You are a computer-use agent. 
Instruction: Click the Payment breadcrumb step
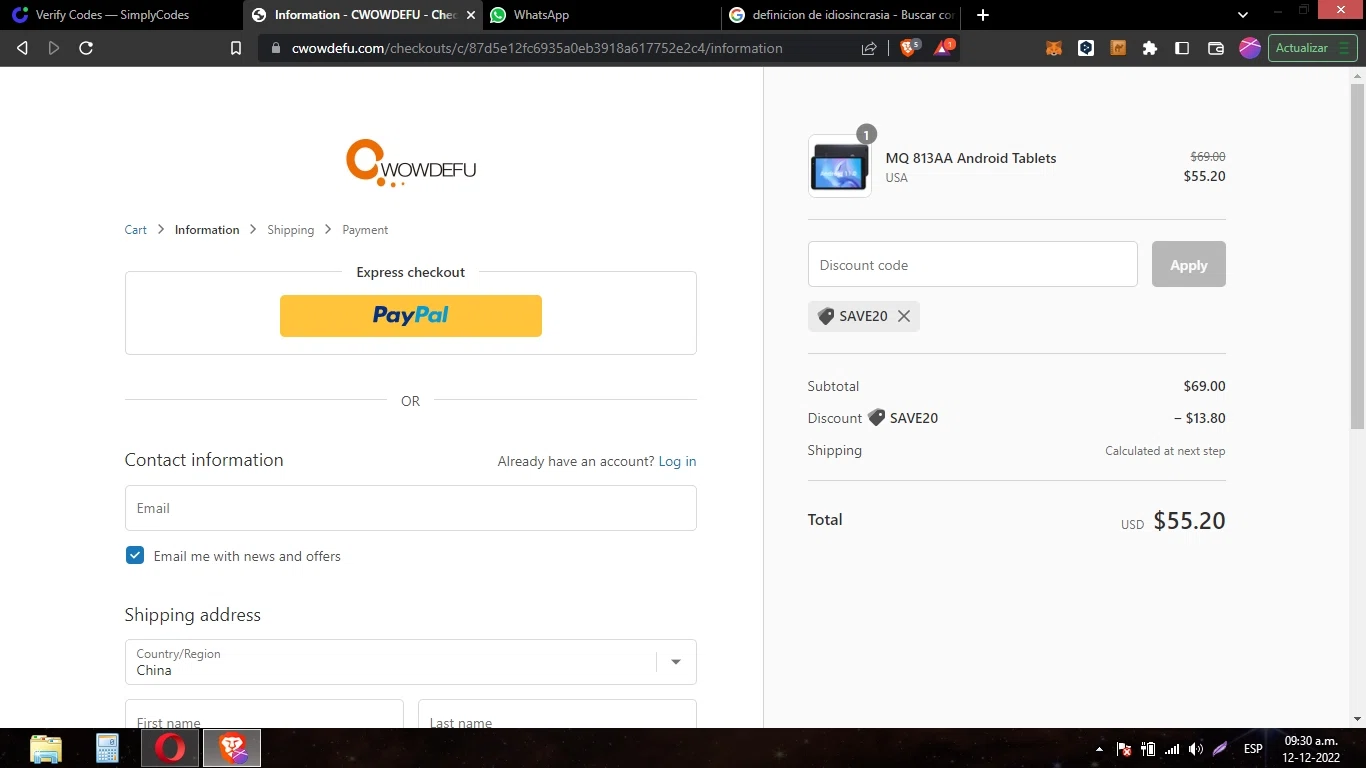[x=365, y=230]
